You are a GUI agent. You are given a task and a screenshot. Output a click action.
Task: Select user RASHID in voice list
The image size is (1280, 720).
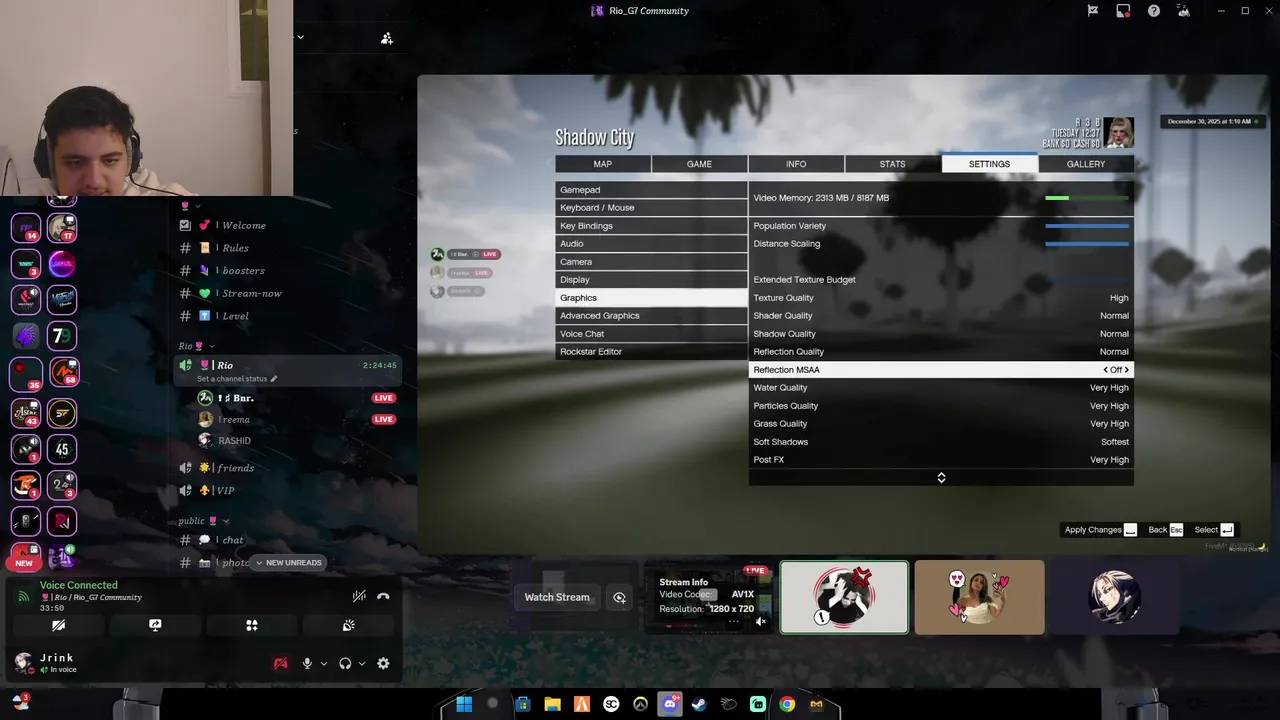pyautogui.click(x=235, y=441)
